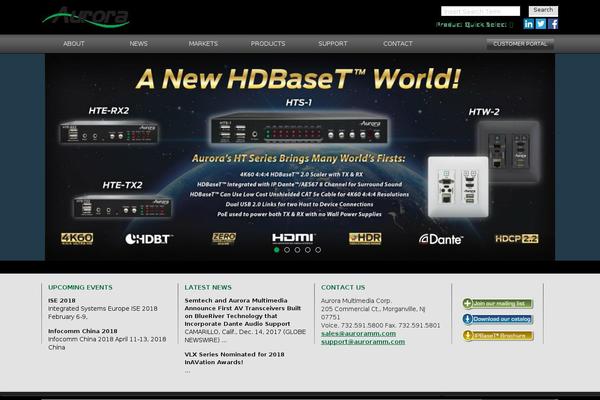Click the A New HDBaseT World banner title

(x=298, y=79)
